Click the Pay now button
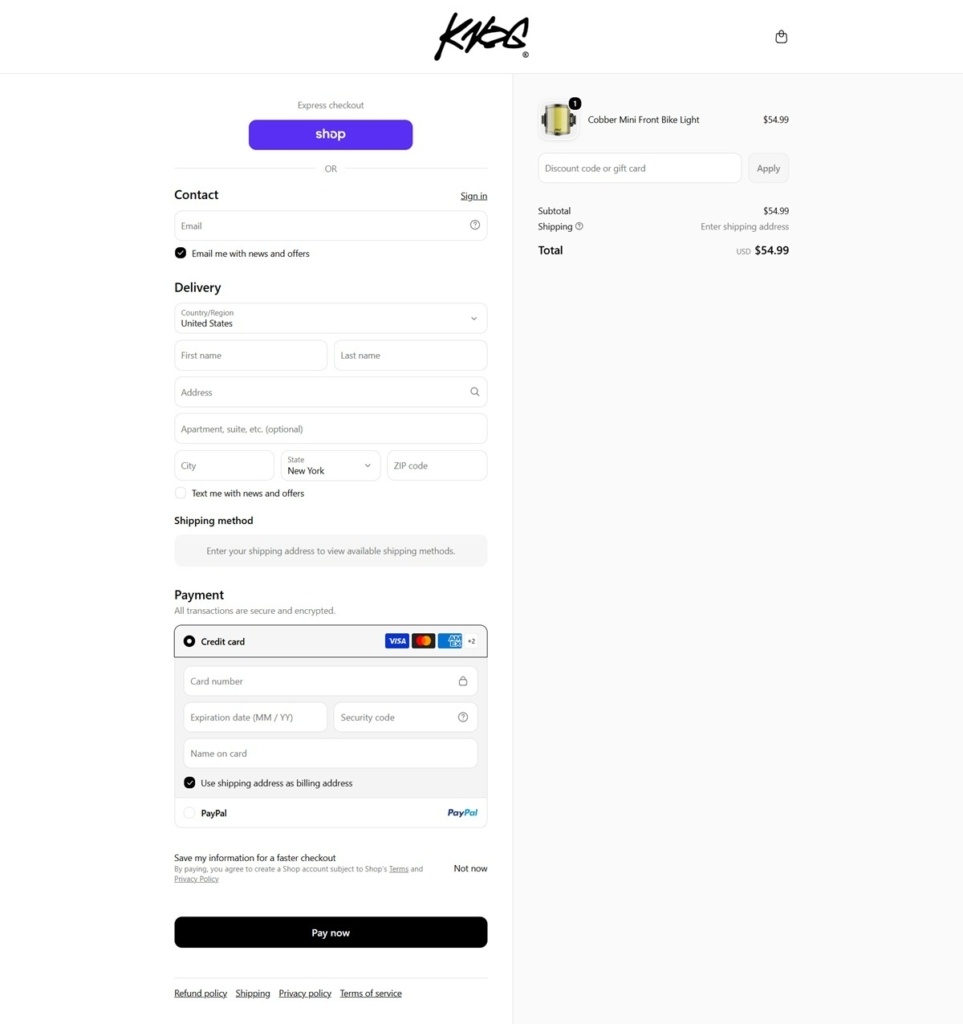The width and height of the screenshot is (963, 1024). coord(330,932)
